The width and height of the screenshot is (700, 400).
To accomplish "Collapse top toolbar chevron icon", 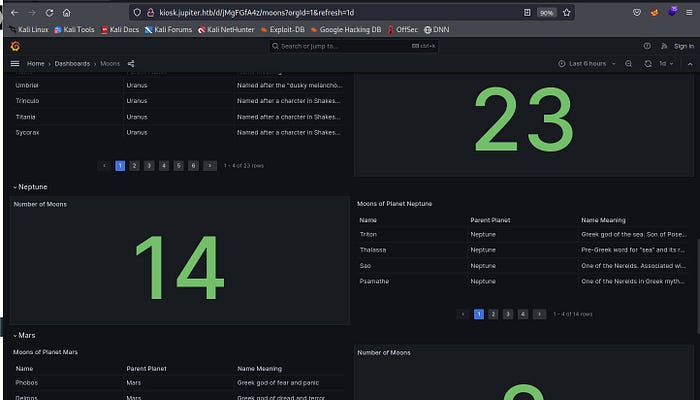I will [x=690, y=64].
